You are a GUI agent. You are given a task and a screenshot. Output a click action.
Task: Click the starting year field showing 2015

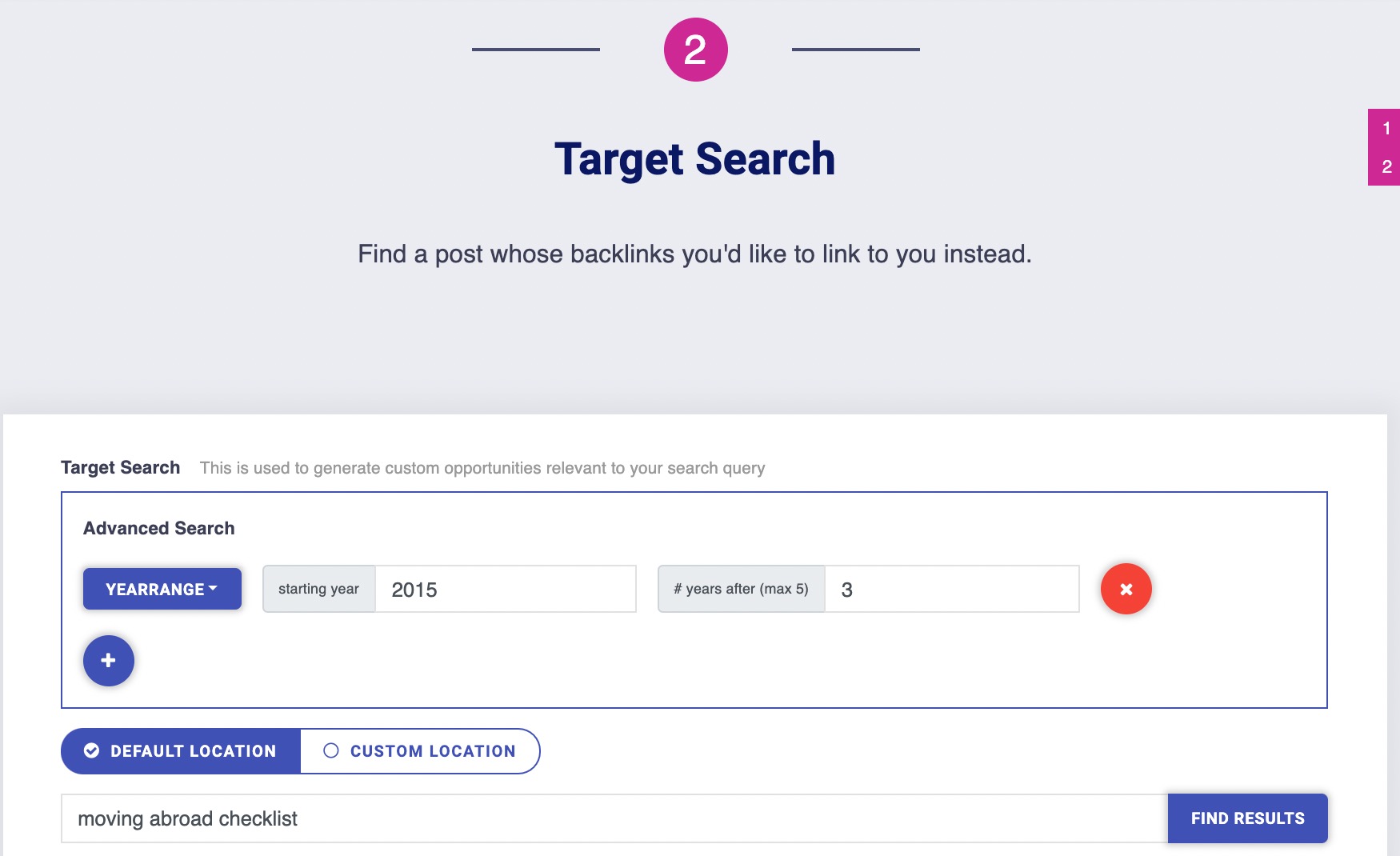(506, 589)
